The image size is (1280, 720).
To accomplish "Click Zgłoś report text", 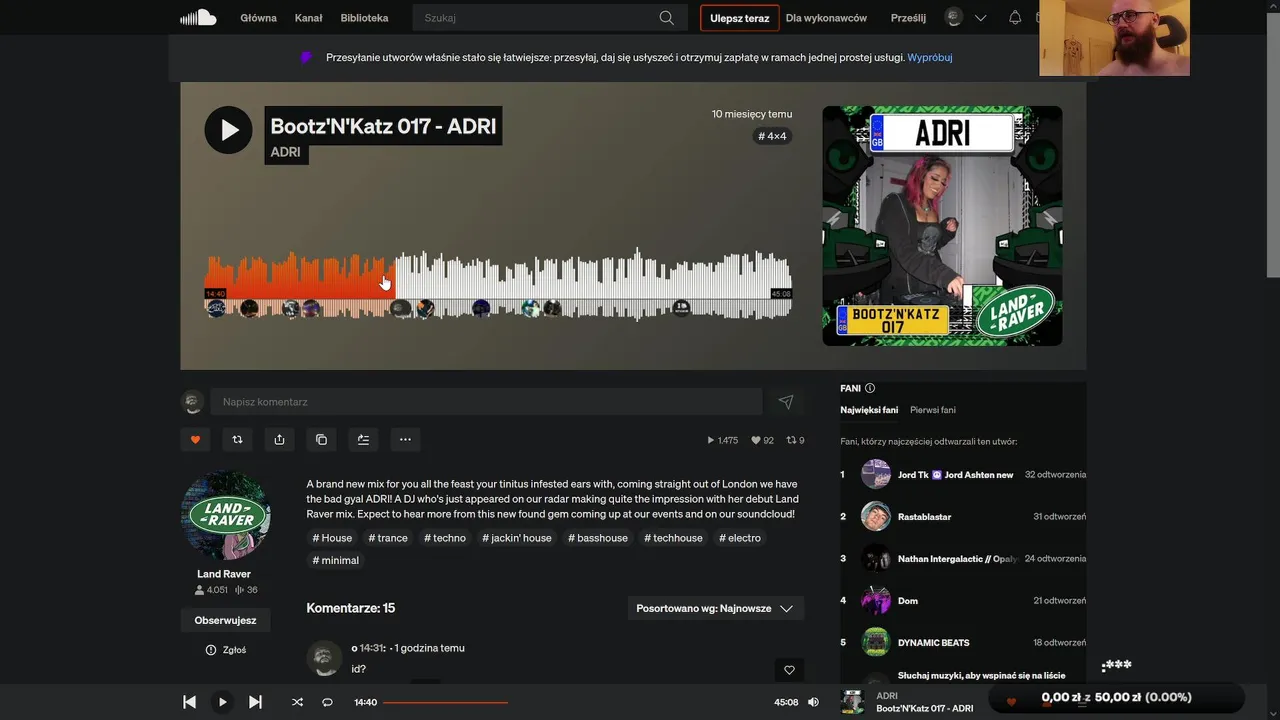I will 235,650.
